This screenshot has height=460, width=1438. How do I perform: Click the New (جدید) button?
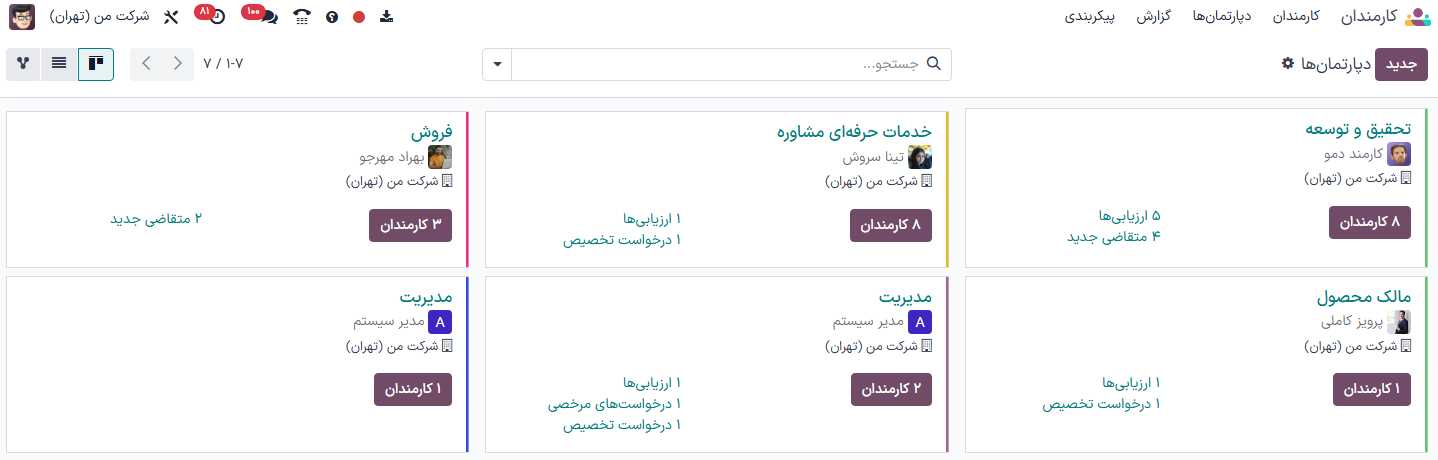(1401, 64)
